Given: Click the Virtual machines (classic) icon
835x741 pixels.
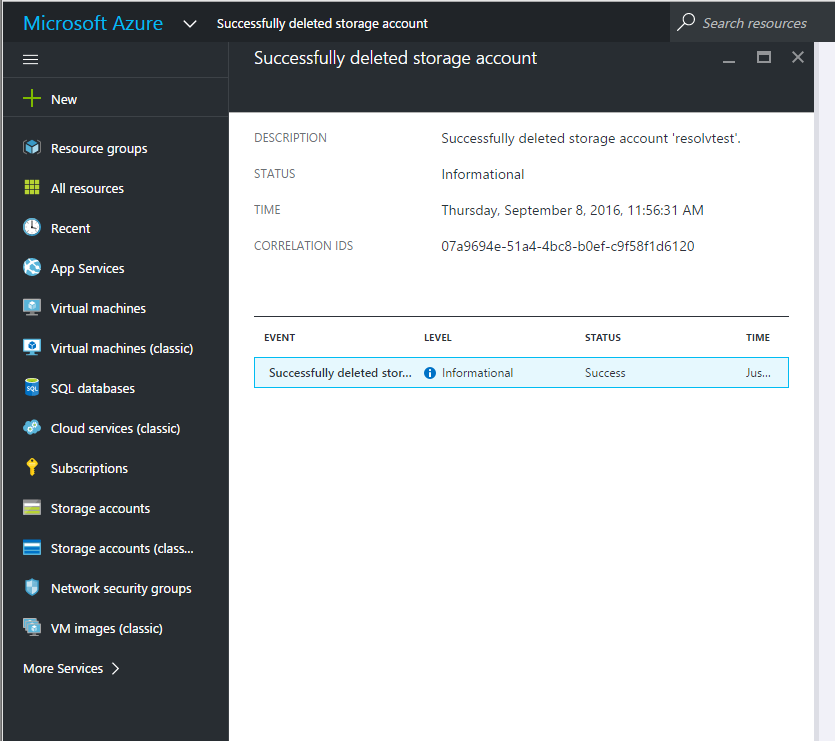Looking at the screenshot, I should tap(32, 347).
